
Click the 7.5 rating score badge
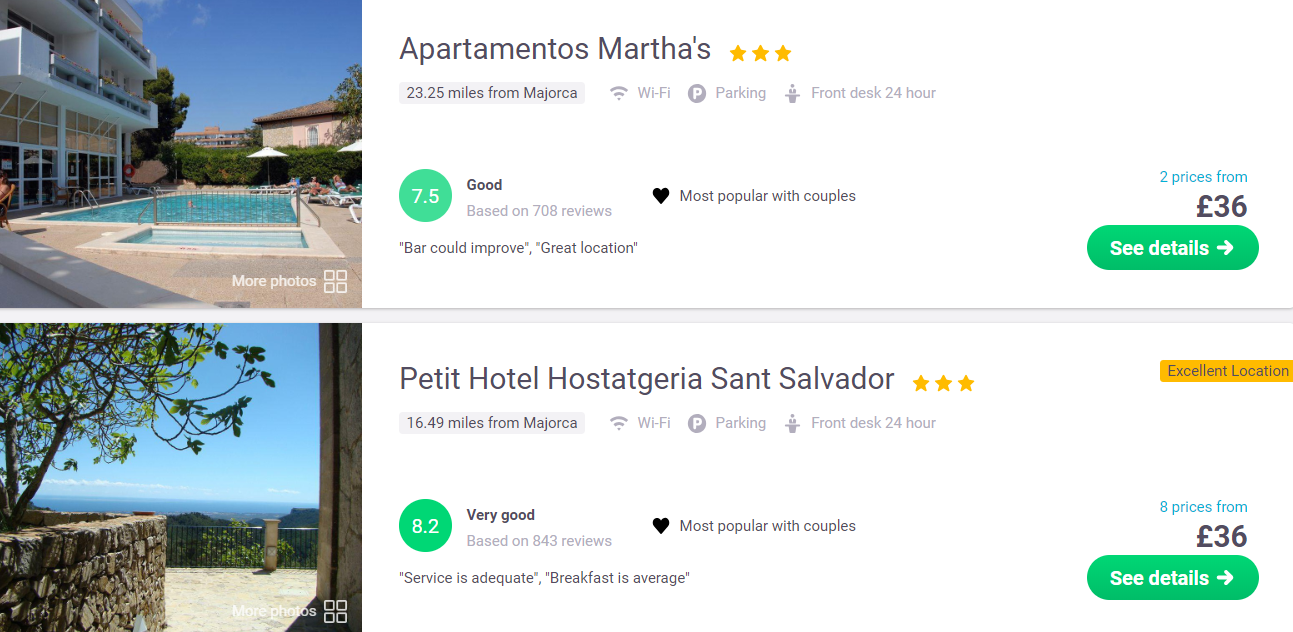(426, 196)
